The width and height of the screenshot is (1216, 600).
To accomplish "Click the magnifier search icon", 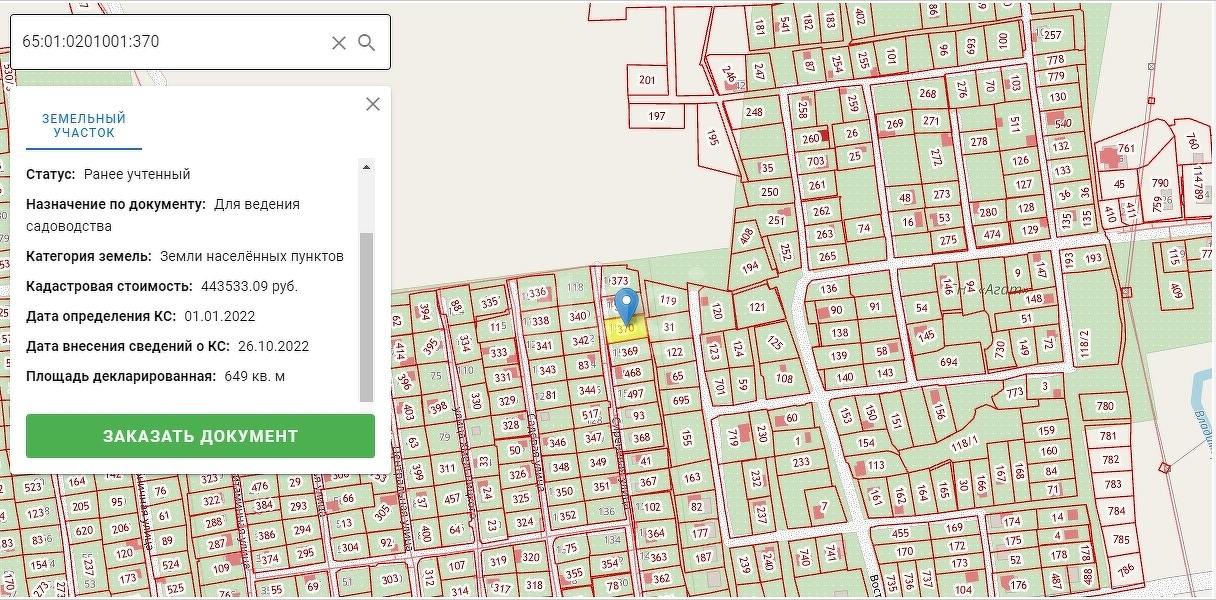I will coord(367,42).
